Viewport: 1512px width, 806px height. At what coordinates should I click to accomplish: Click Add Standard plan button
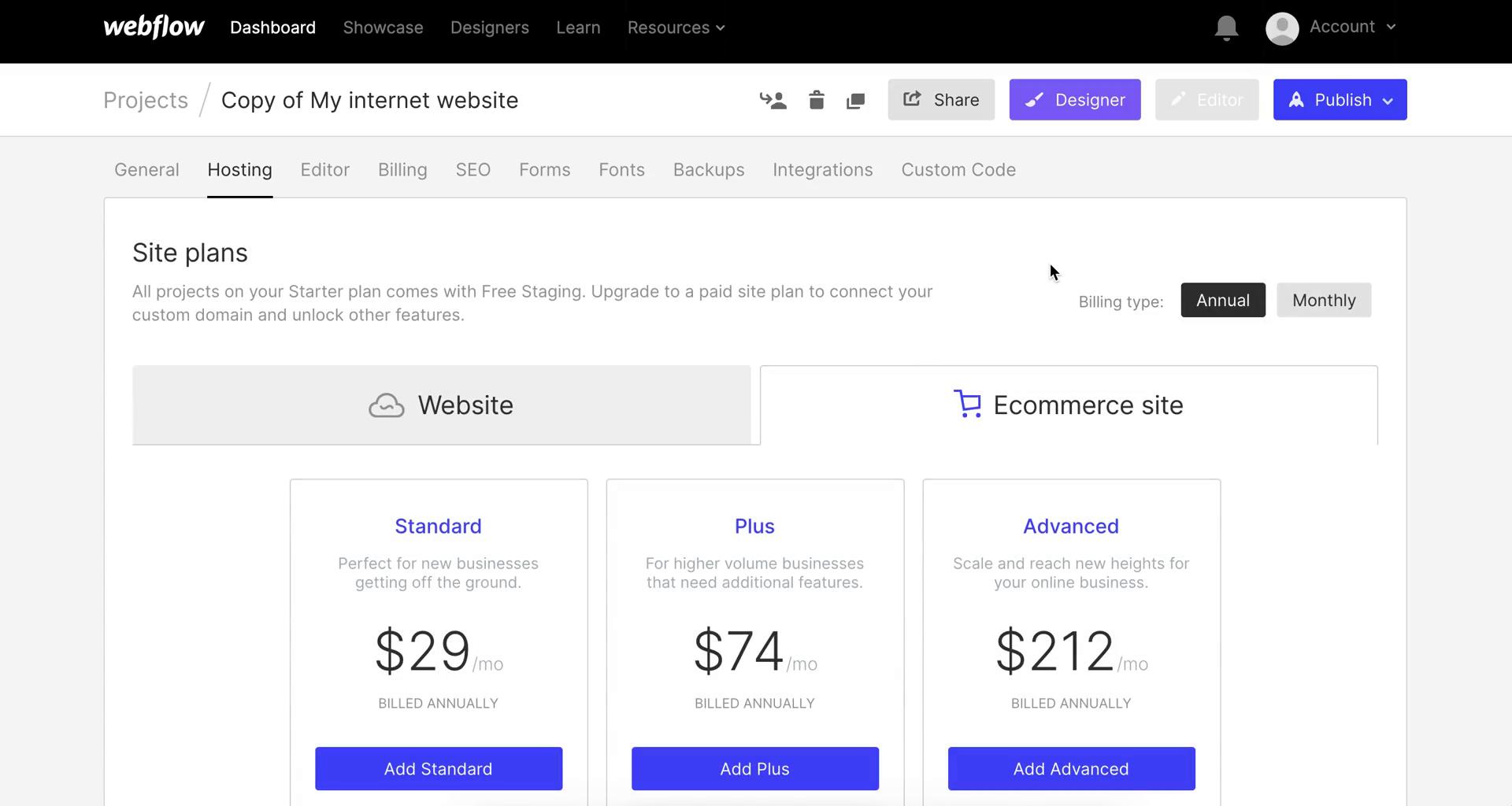point(439,769)
